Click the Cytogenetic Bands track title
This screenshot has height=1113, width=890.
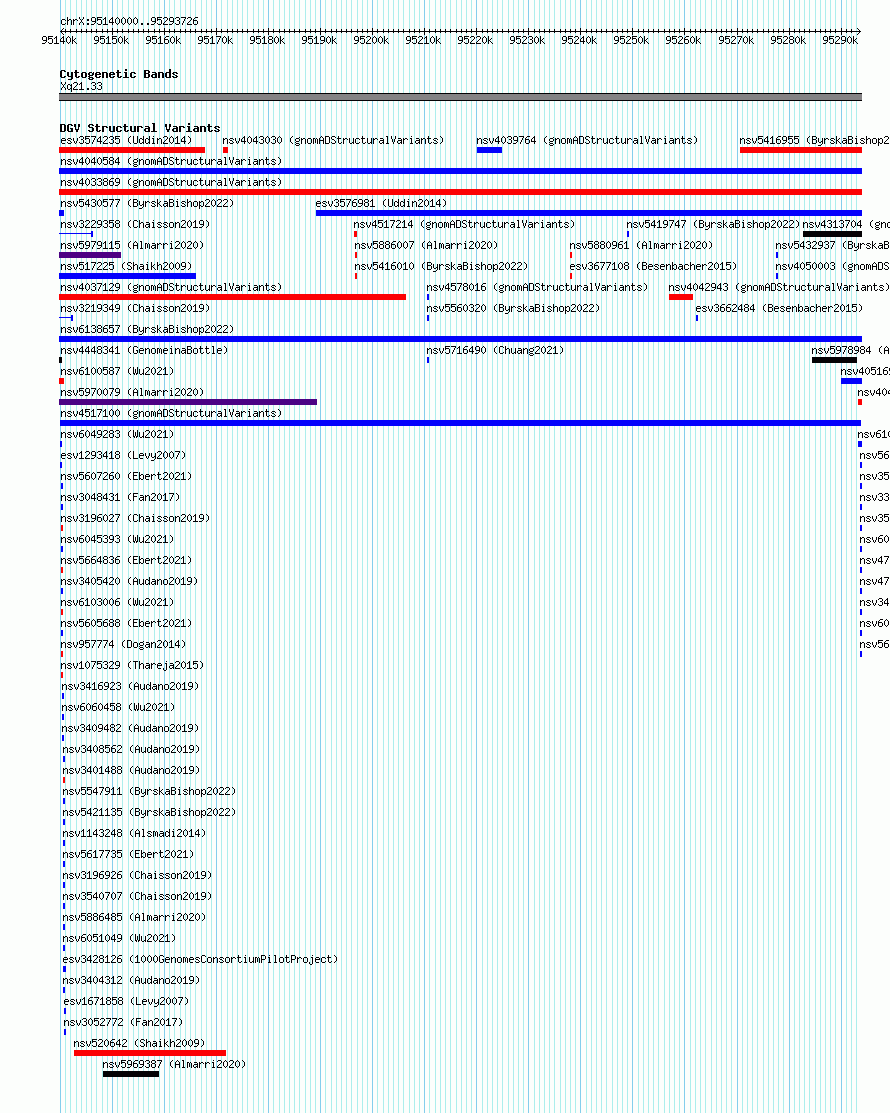[x=119, y=74]
